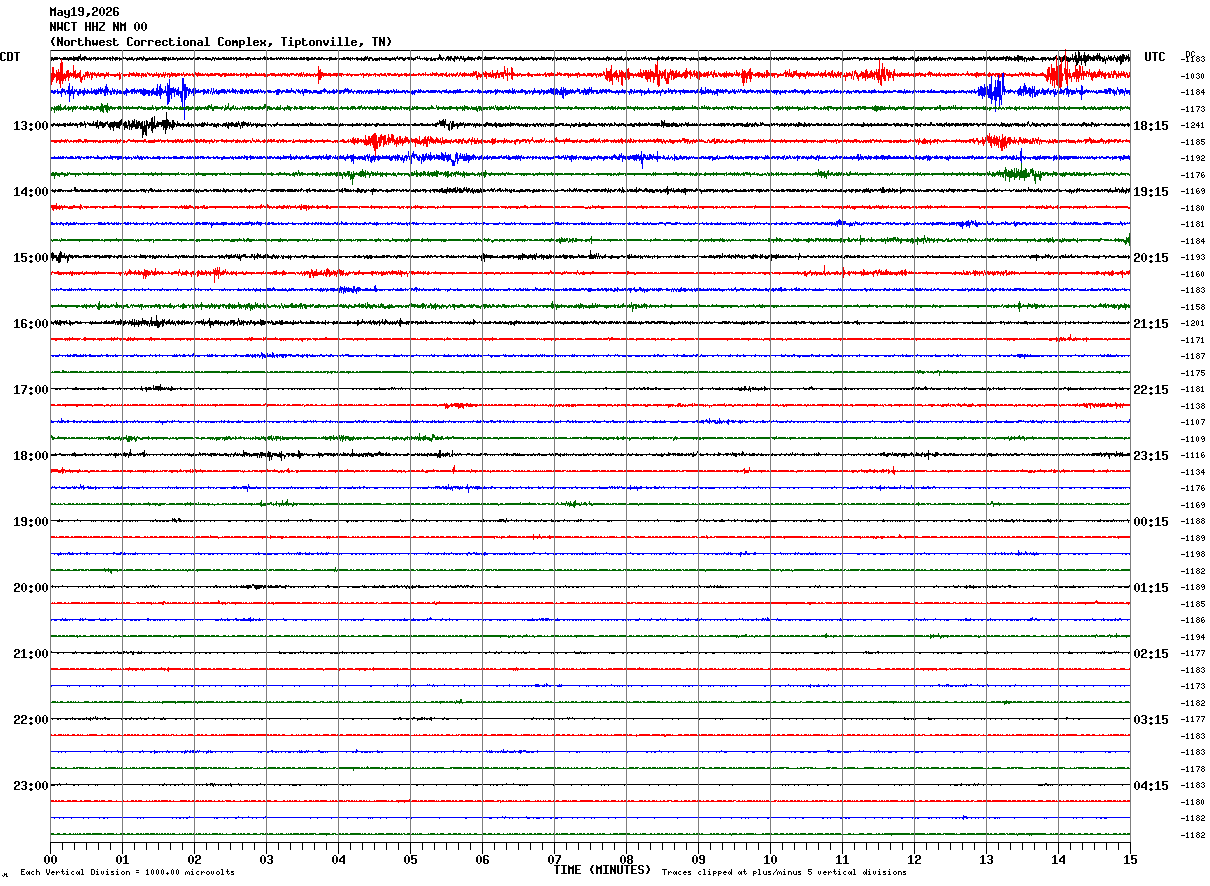Click the traces clipped footnote text
This screenshot has width=1210, height=886.
[784, 873]
